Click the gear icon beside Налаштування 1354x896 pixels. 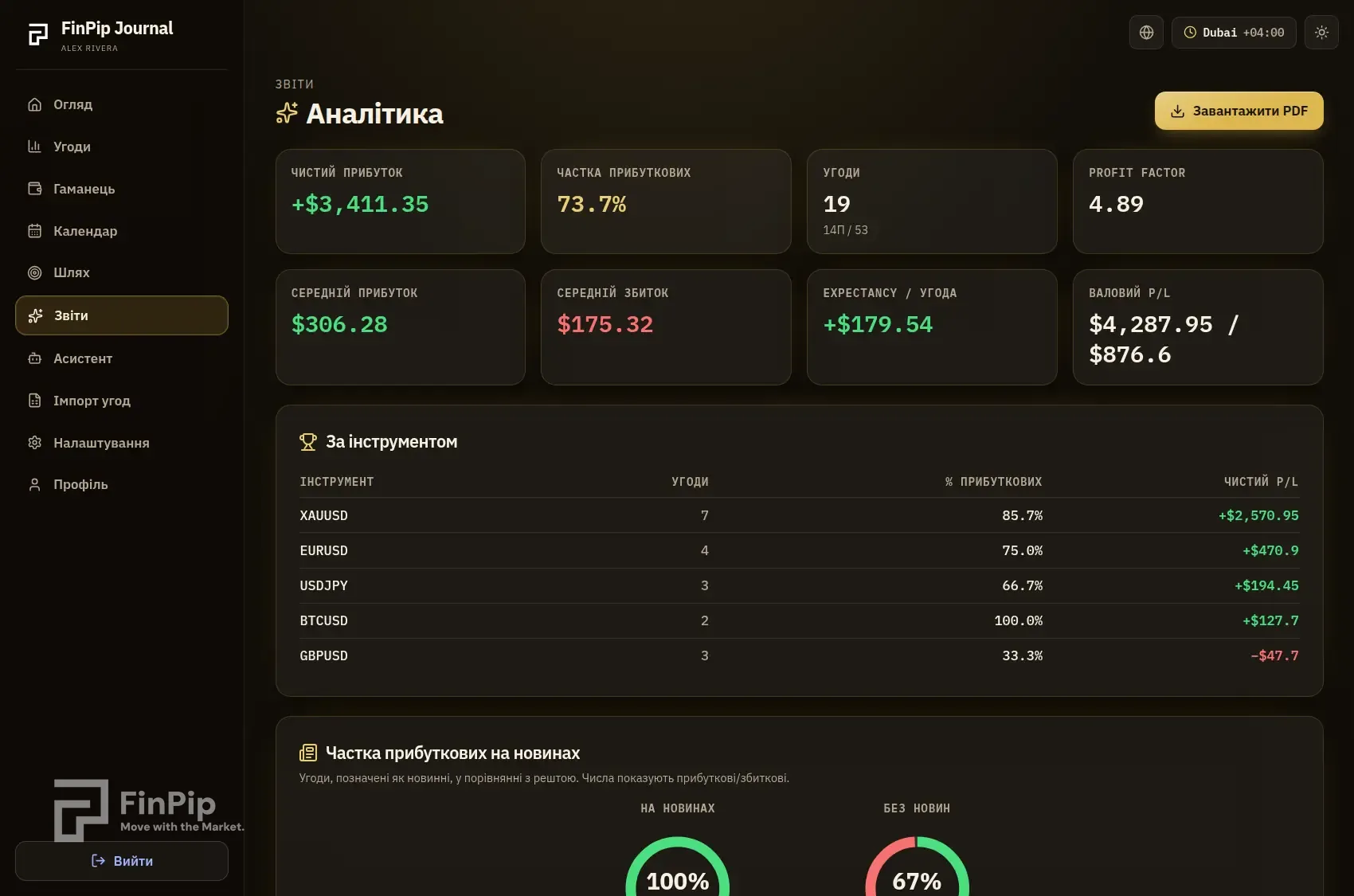coord(34,443)
